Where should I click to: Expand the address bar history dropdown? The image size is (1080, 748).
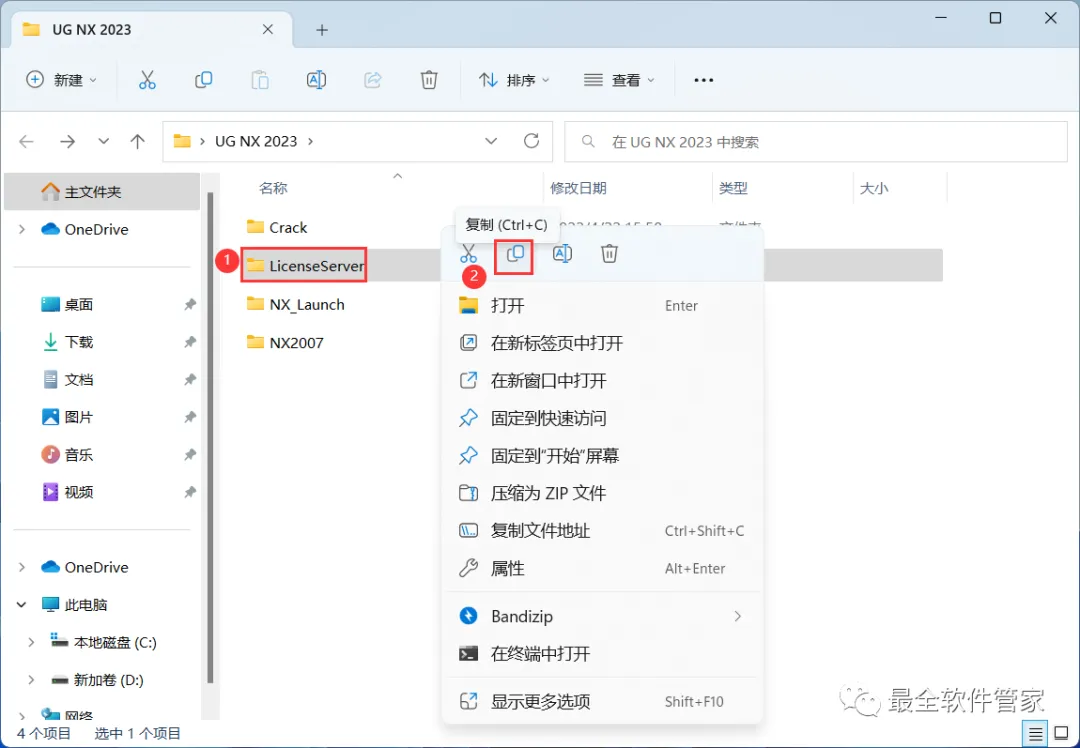coord(491,141)
